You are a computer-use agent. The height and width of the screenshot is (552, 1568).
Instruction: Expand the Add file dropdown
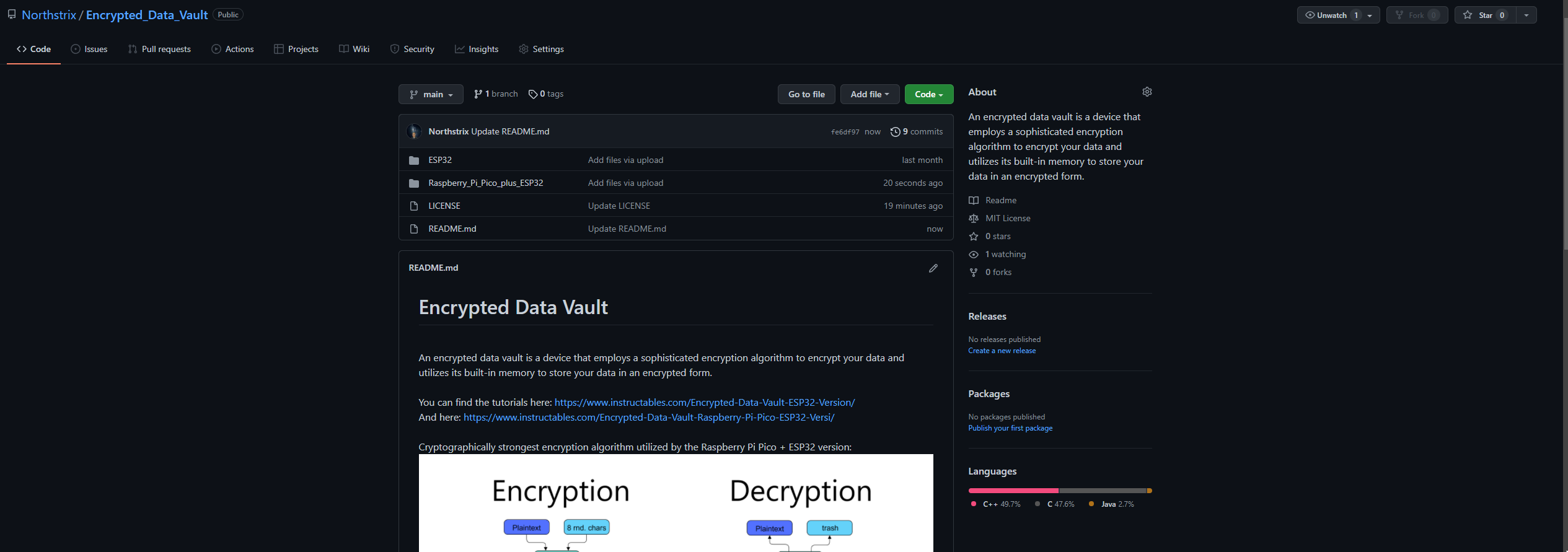click(x=870, y=94)
